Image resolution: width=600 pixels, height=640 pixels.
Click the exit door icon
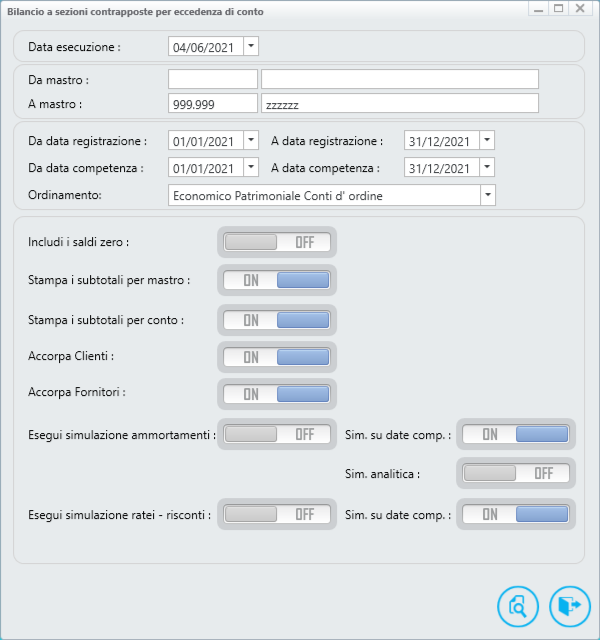(x=570, y=606)
